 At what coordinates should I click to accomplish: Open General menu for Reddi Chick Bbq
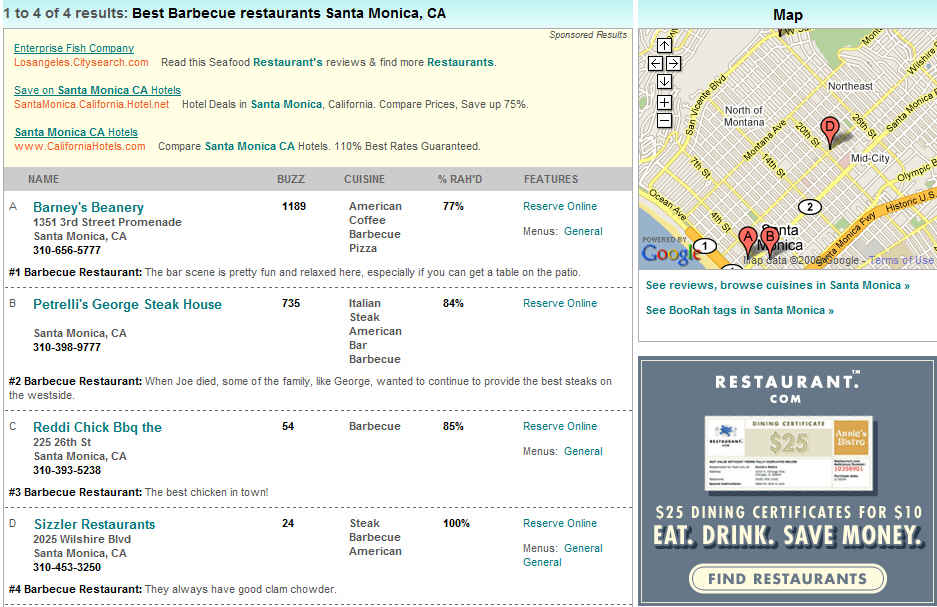(583, 451)
